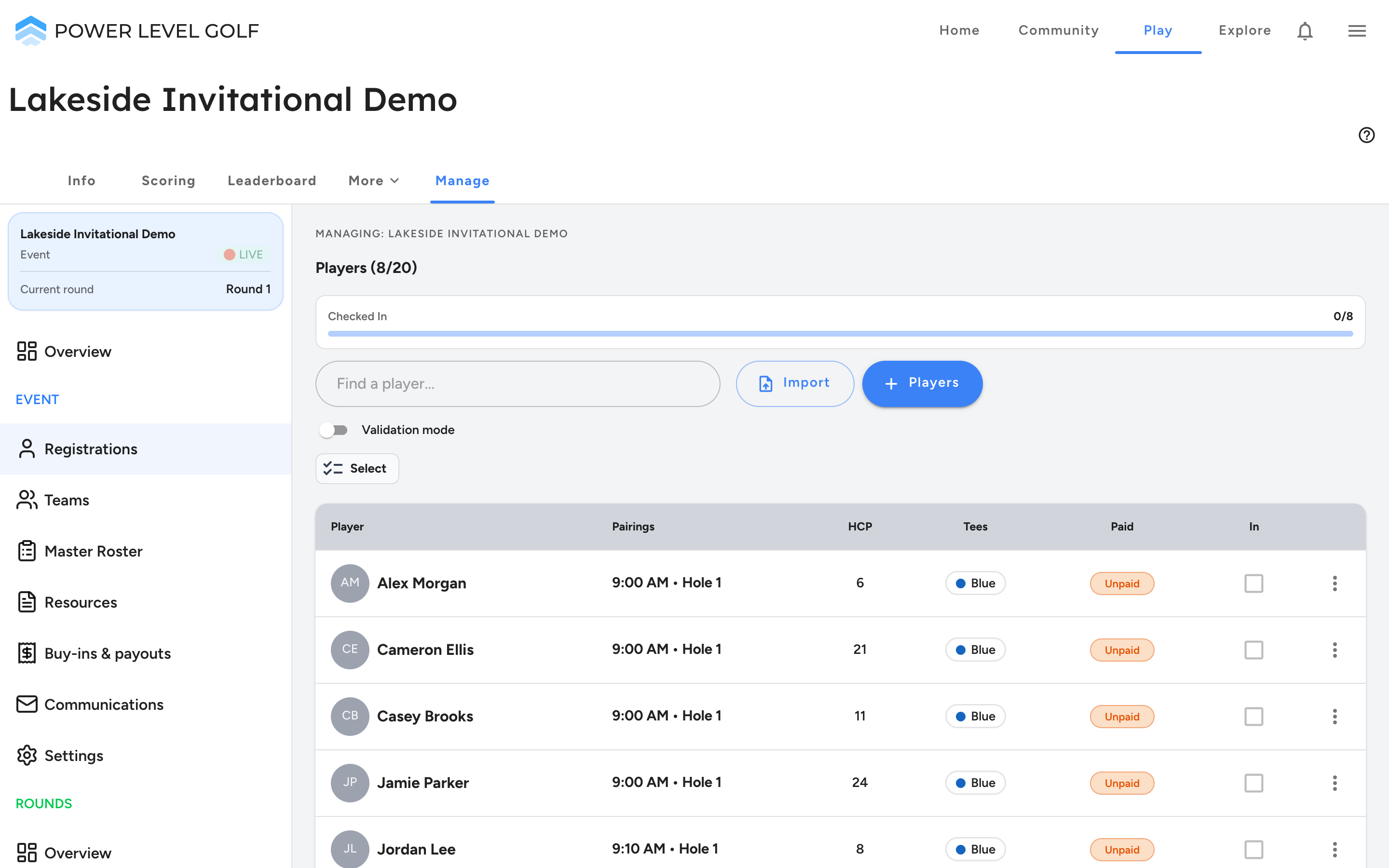Click the add Players button

click(922, 383)
